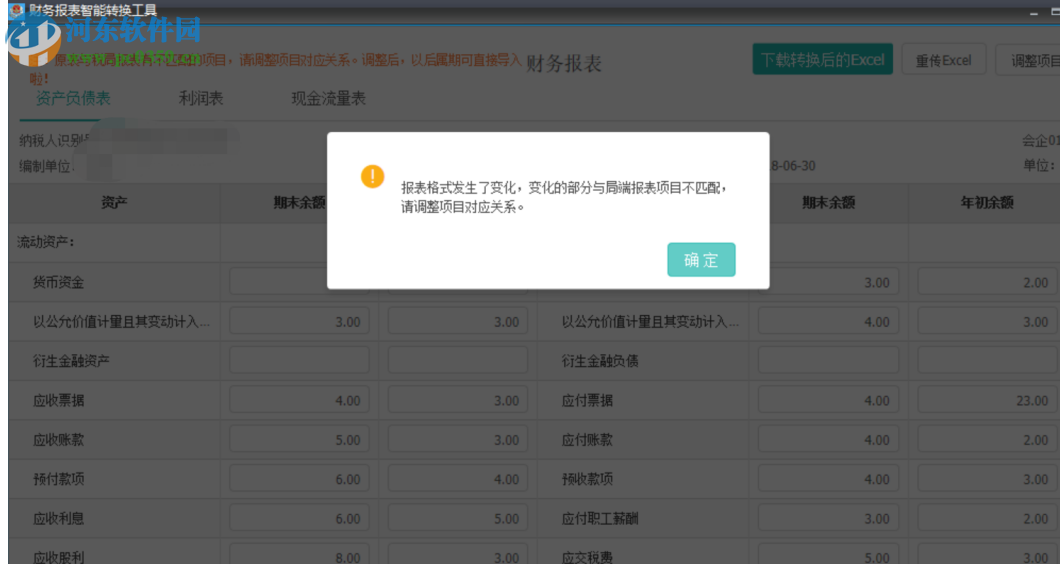Click the 应收账款 row label
The image size is (1060, 564).
pos(59,440)
